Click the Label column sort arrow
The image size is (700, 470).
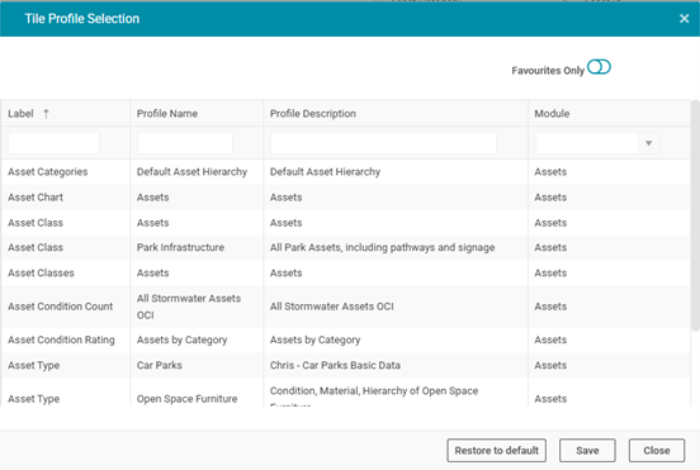46,114
